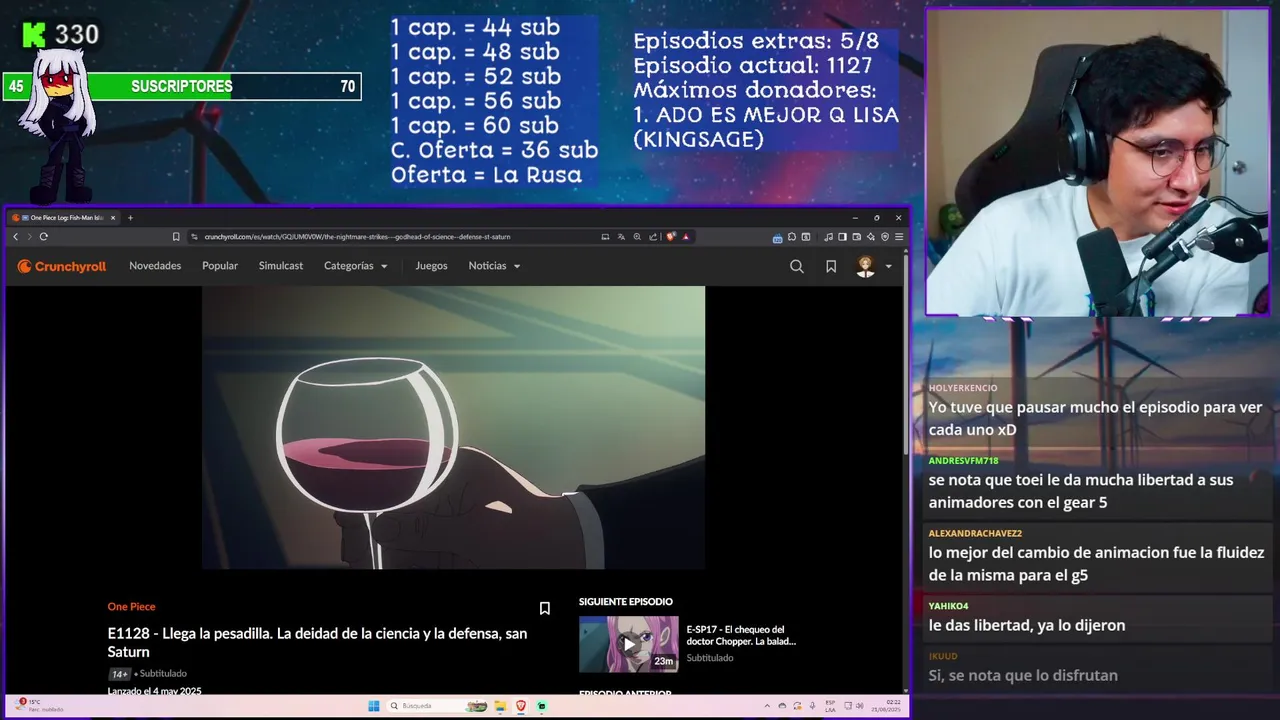The width and height of the screenshot is (1280, 720).
Task: Click the microphone icon in system tray
Action: 812,706
